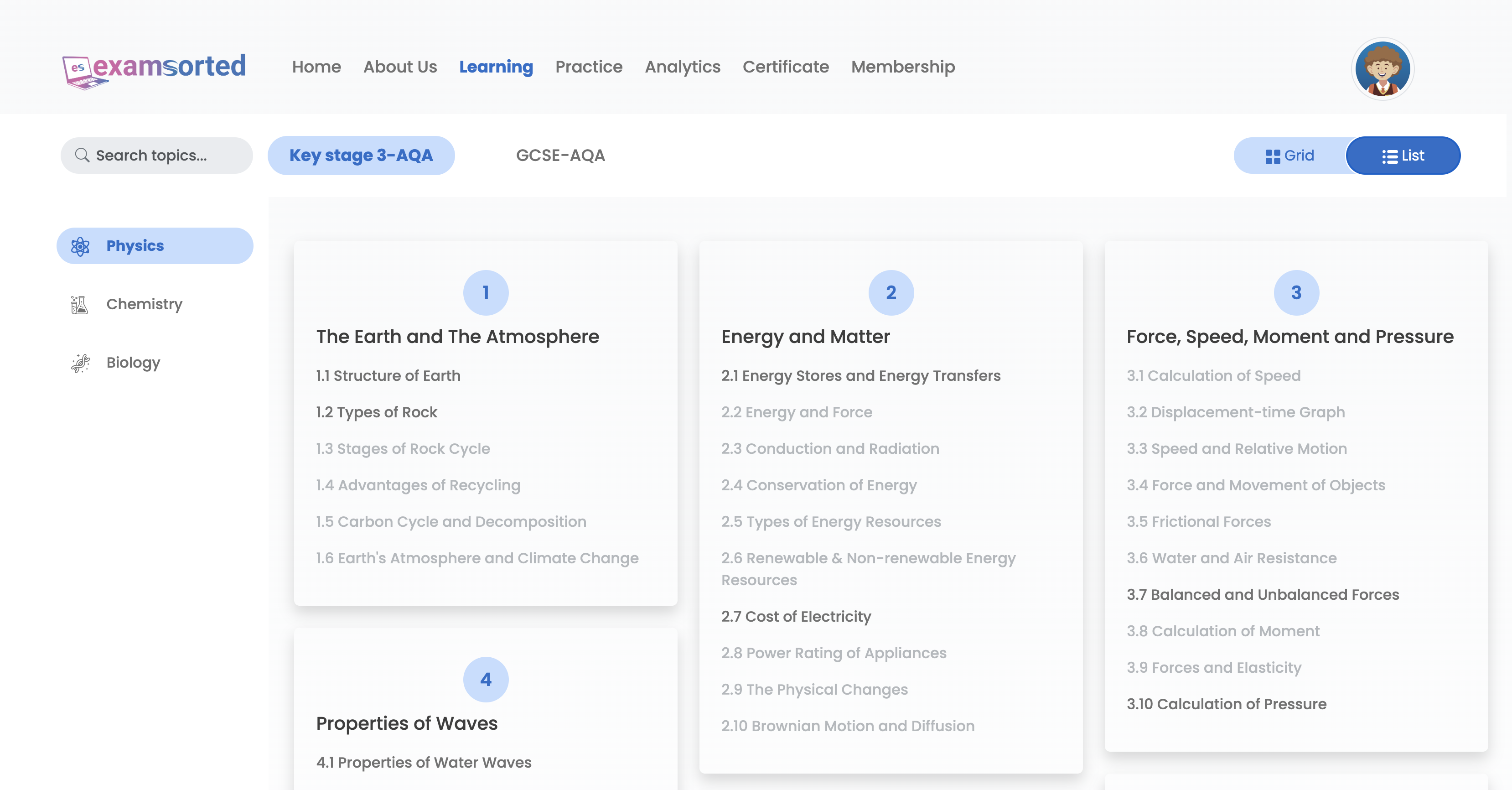Open 3.7 Balanced and Unbalanced Forces
This screenshot has width=1512, height=790.
click(x=1263, y=594)
